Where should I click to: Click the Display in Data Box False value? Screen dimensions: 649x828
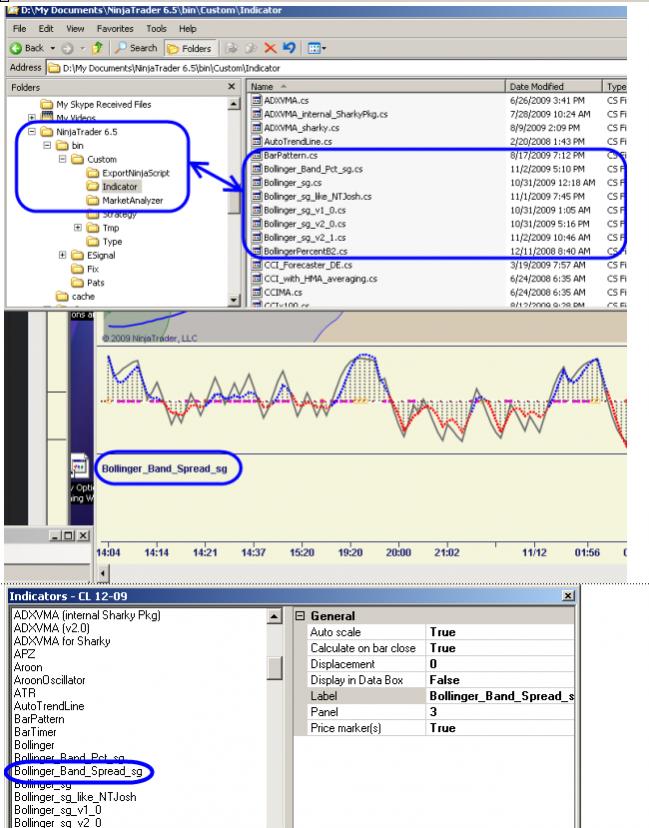click(499, 680)
